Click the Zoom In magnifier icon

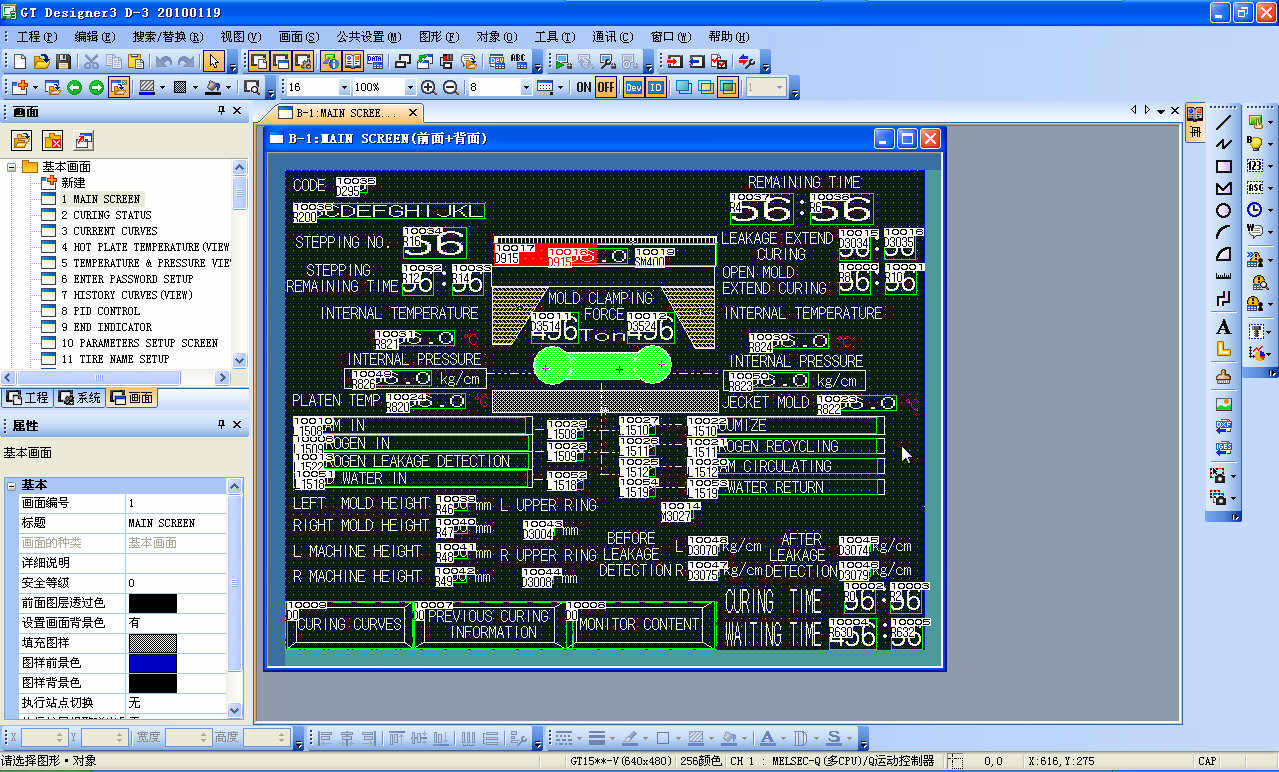[x=429, y=88]
